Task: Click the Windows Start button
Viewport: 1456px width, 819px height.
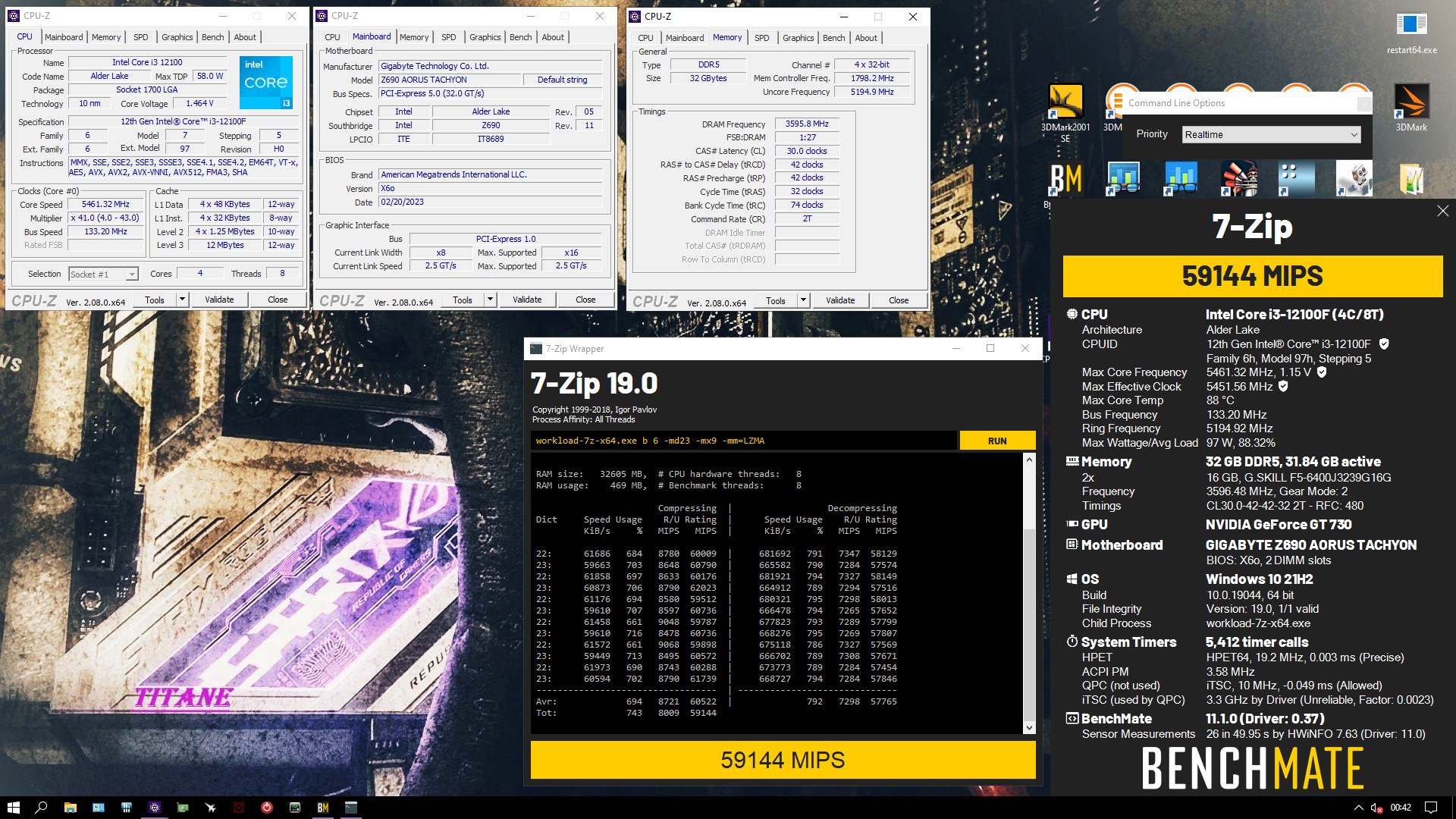Action: click(13, 808)
